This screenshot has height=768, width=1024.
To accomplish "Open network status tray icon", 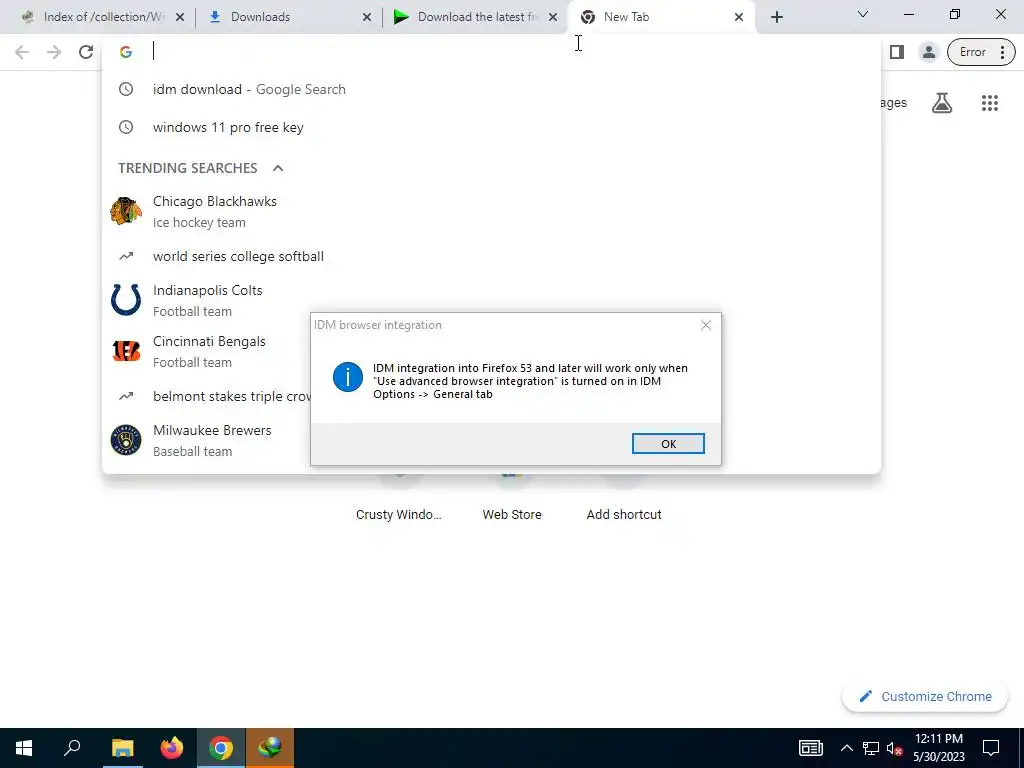I will (871, 748).
